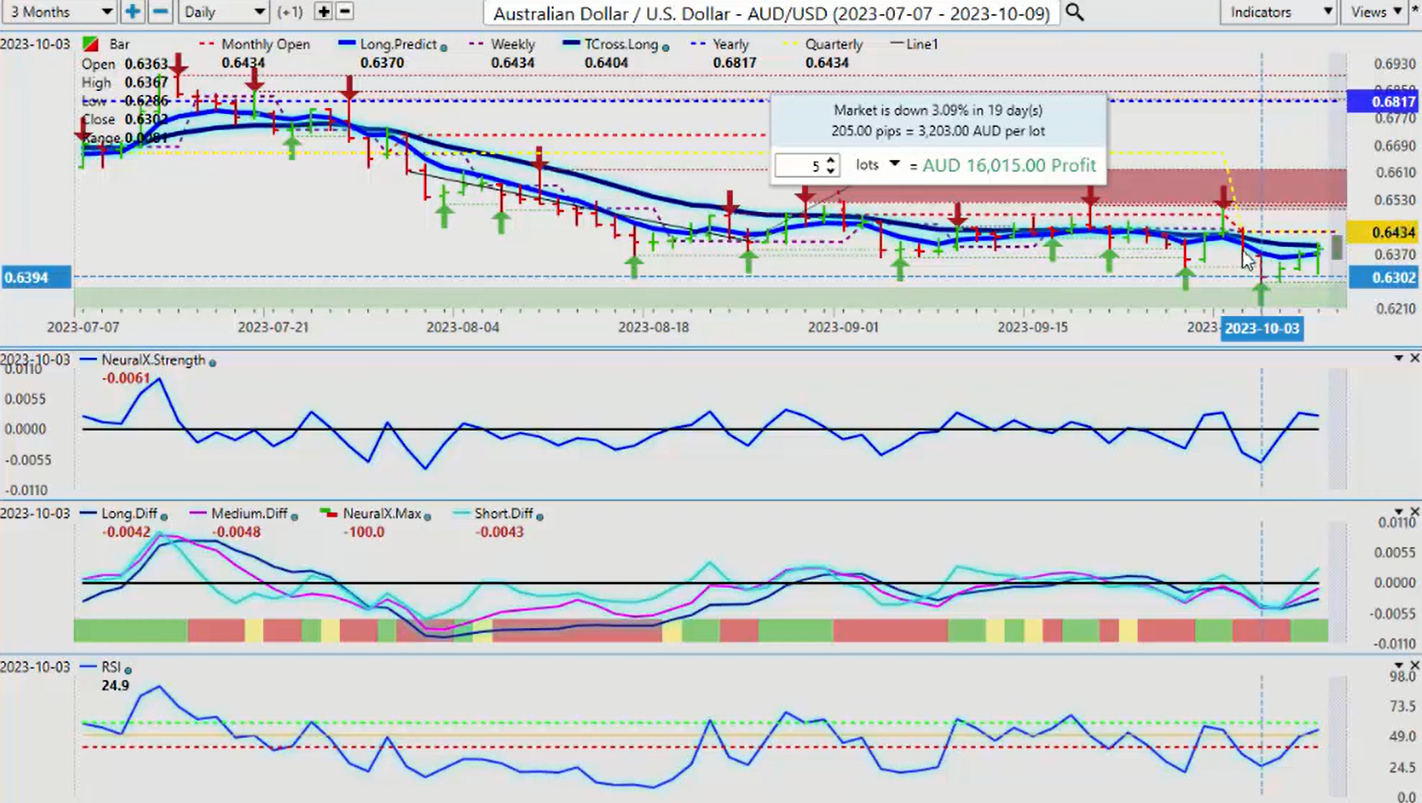
Task: Open the Daily interval dropdown
Action: [224, 12]
